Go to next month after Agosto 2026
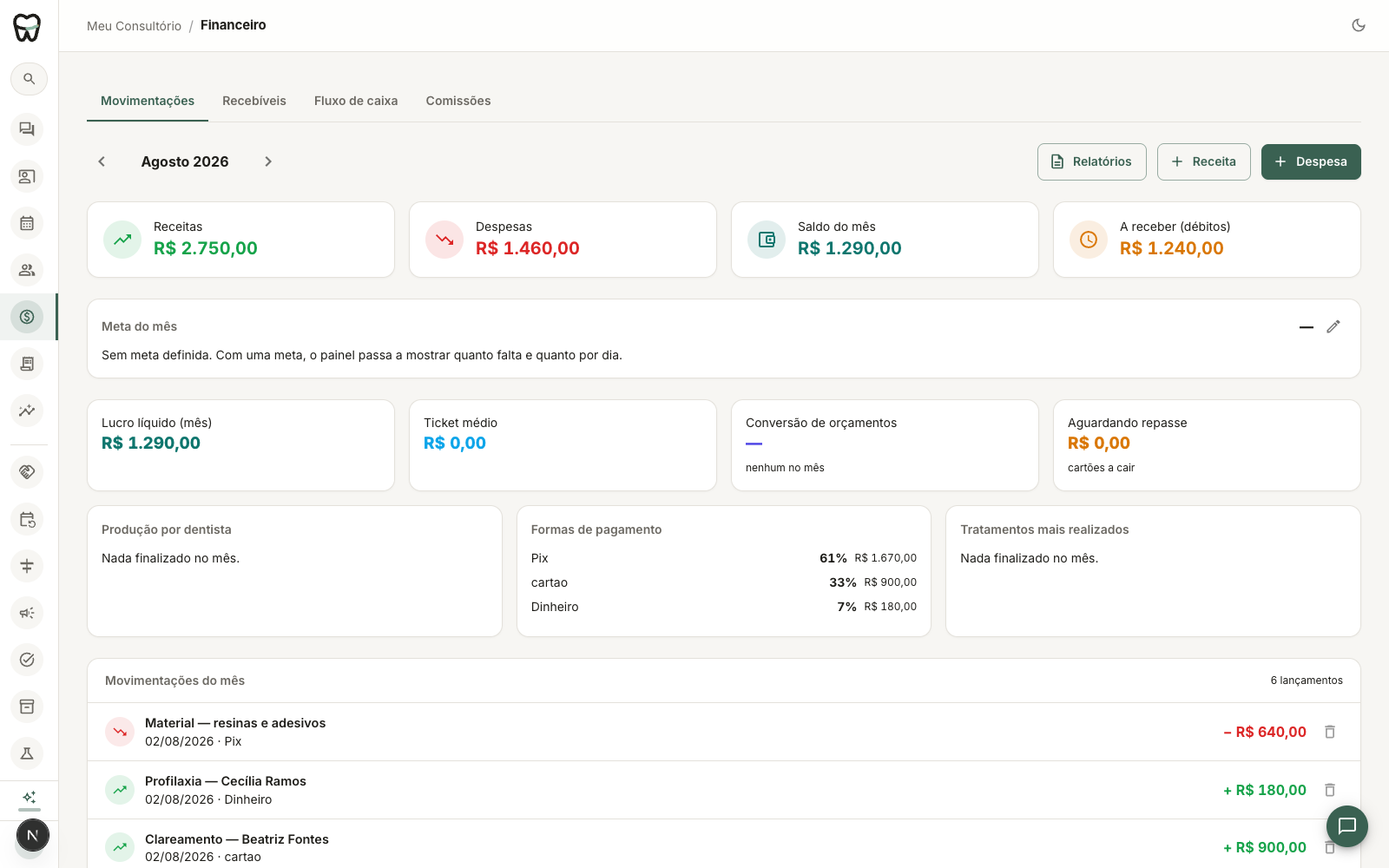The width and height of the screenshot is (1389, 868). pos(268,161)
